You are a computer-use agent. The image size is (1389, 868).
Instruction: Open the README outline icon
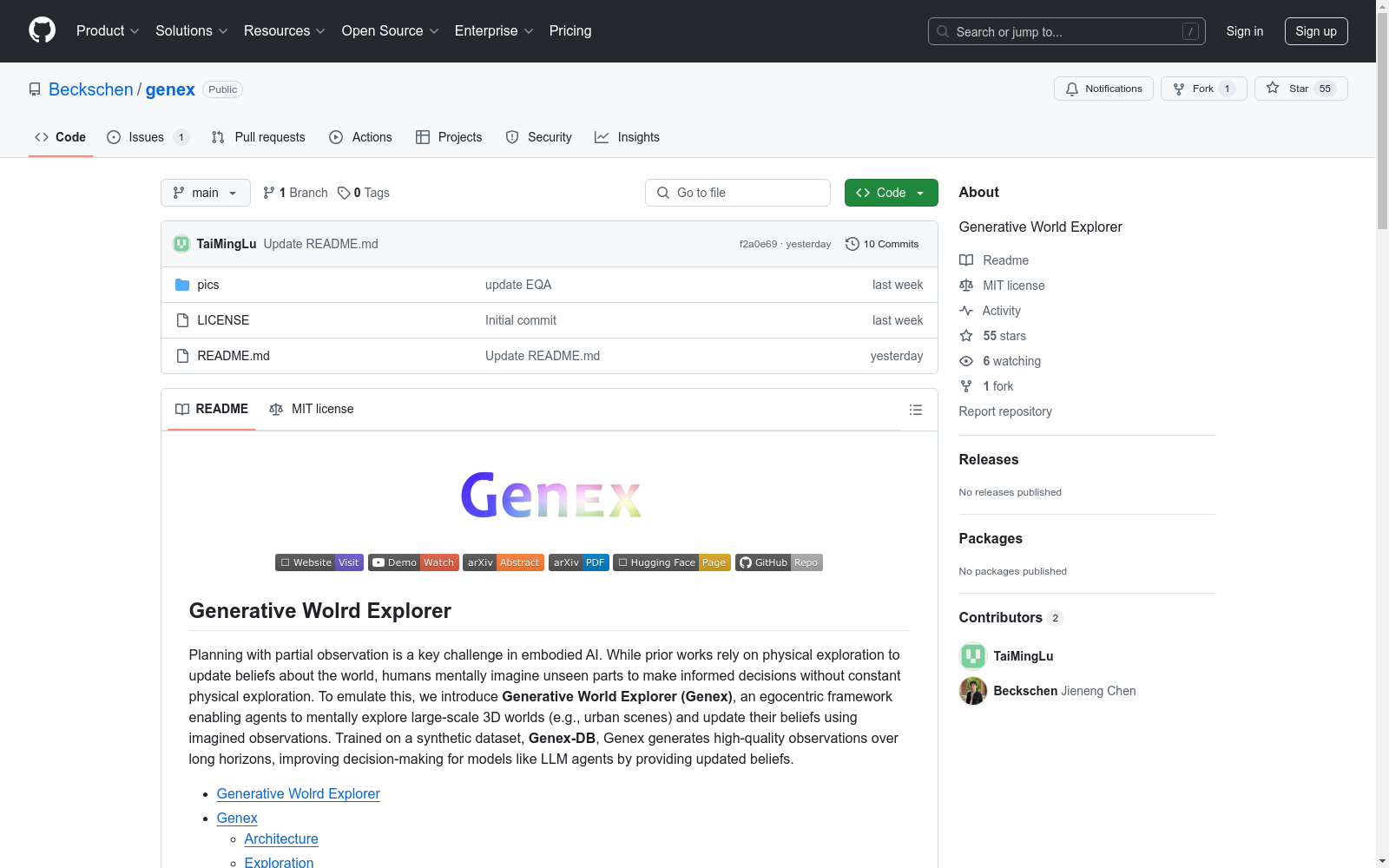(x=915, y=410)
